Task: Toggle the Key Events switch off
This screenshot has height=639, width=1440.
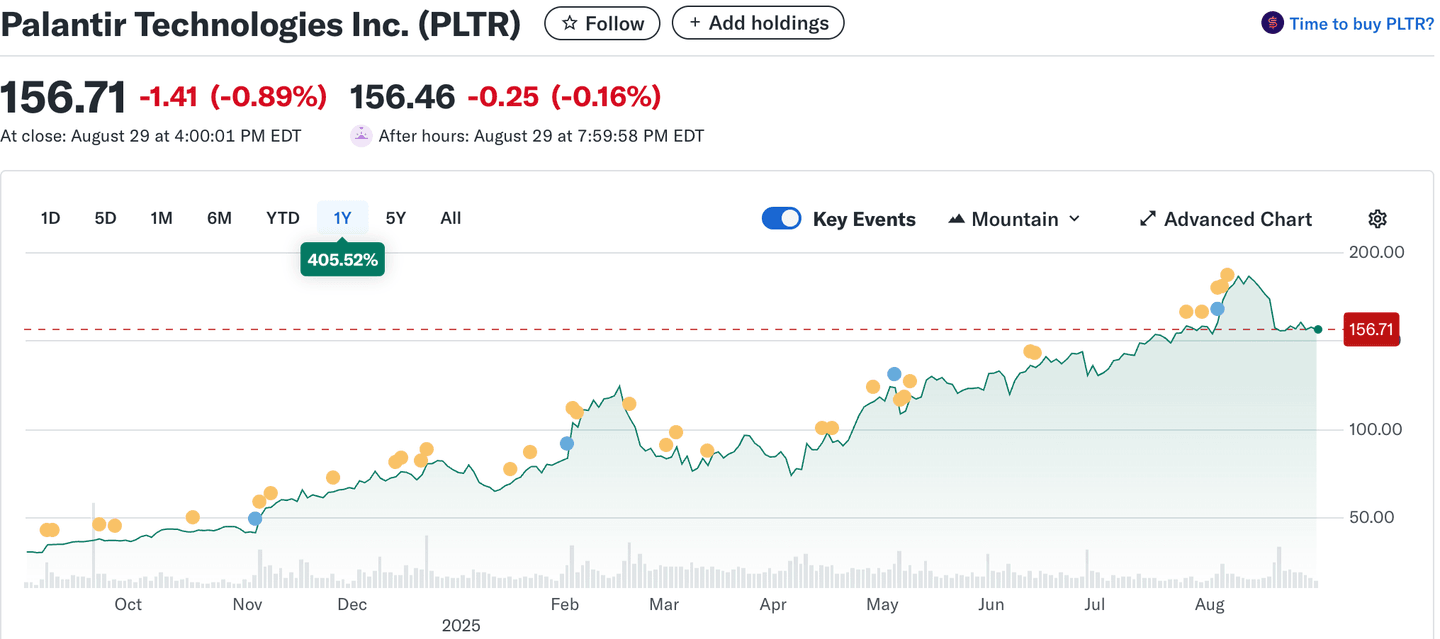Action: coord(781,219)
